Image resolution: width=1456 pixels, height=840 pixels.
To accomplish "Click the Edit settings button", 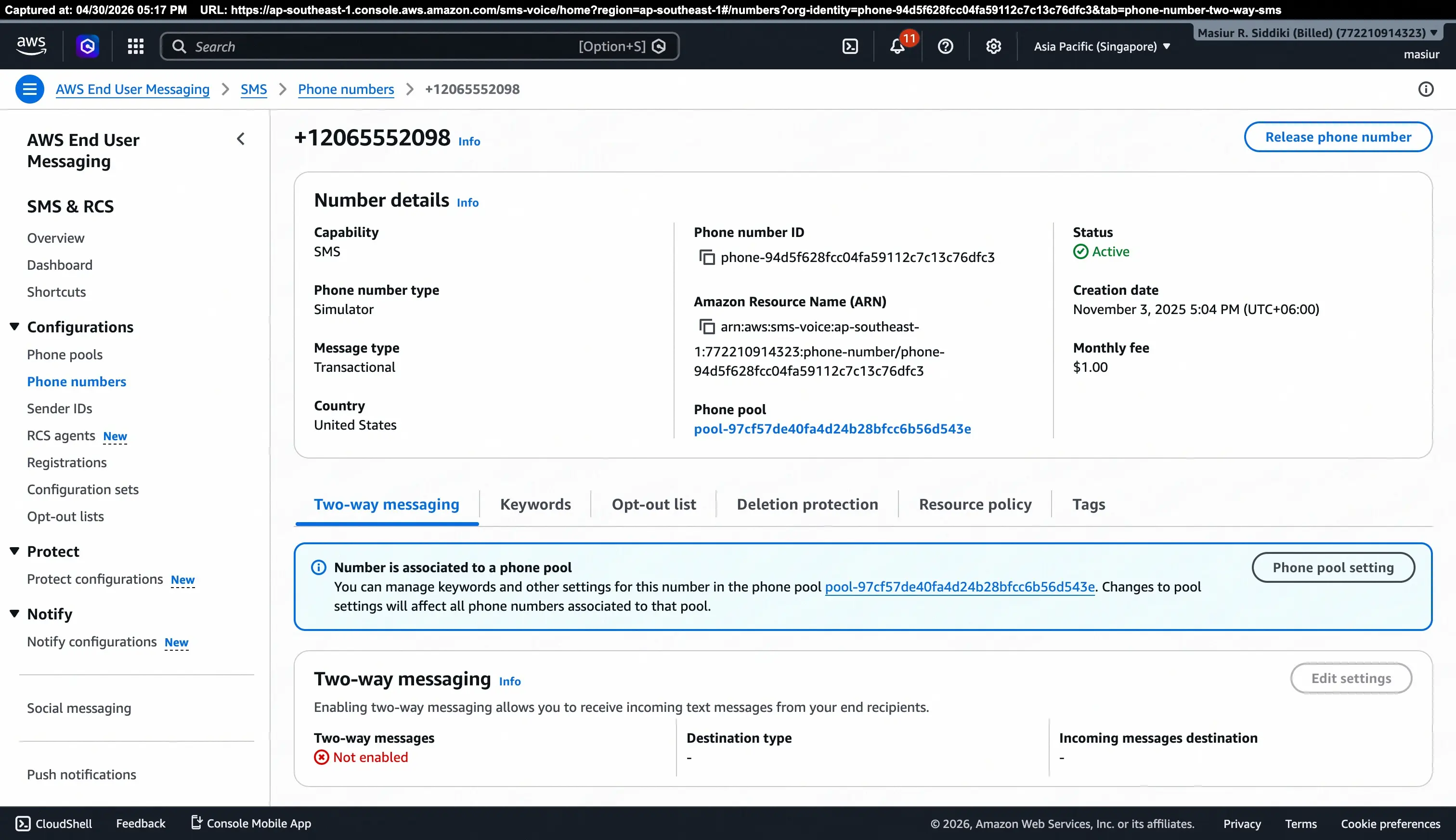I will pos(1351,679).
